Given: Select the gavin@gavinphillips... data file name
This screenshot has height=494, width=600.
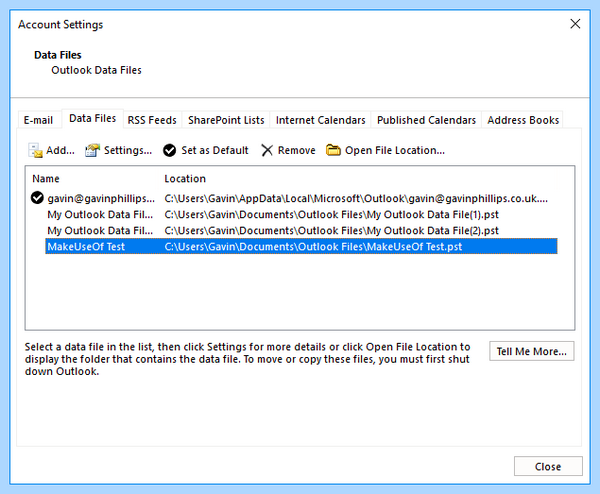Looking at the screenshot, I should click(x=101, y=199).
